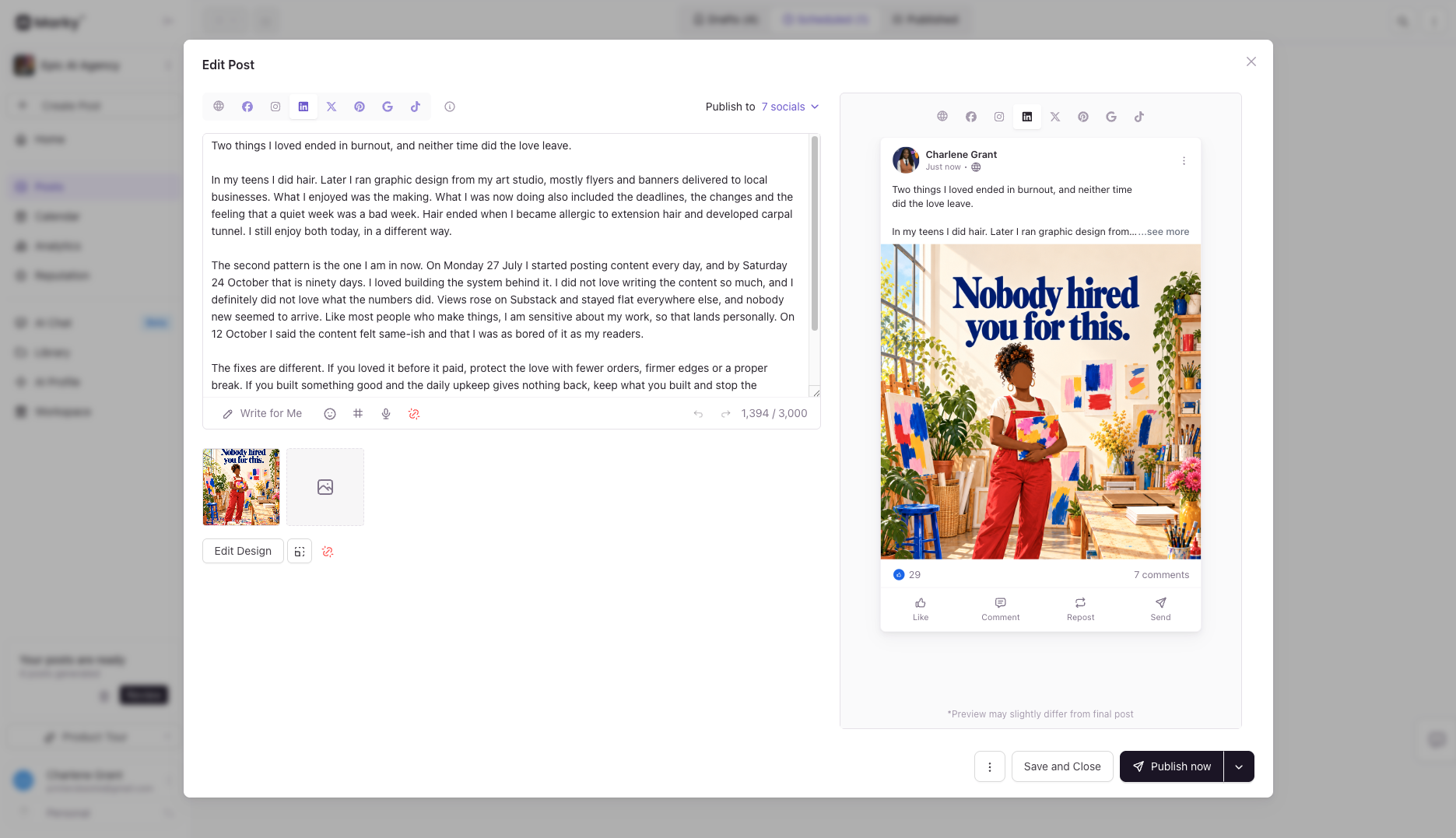Viewport: 1456px width, 838px height.
Task: Click the Edit Design button
Action: point(243,551)
